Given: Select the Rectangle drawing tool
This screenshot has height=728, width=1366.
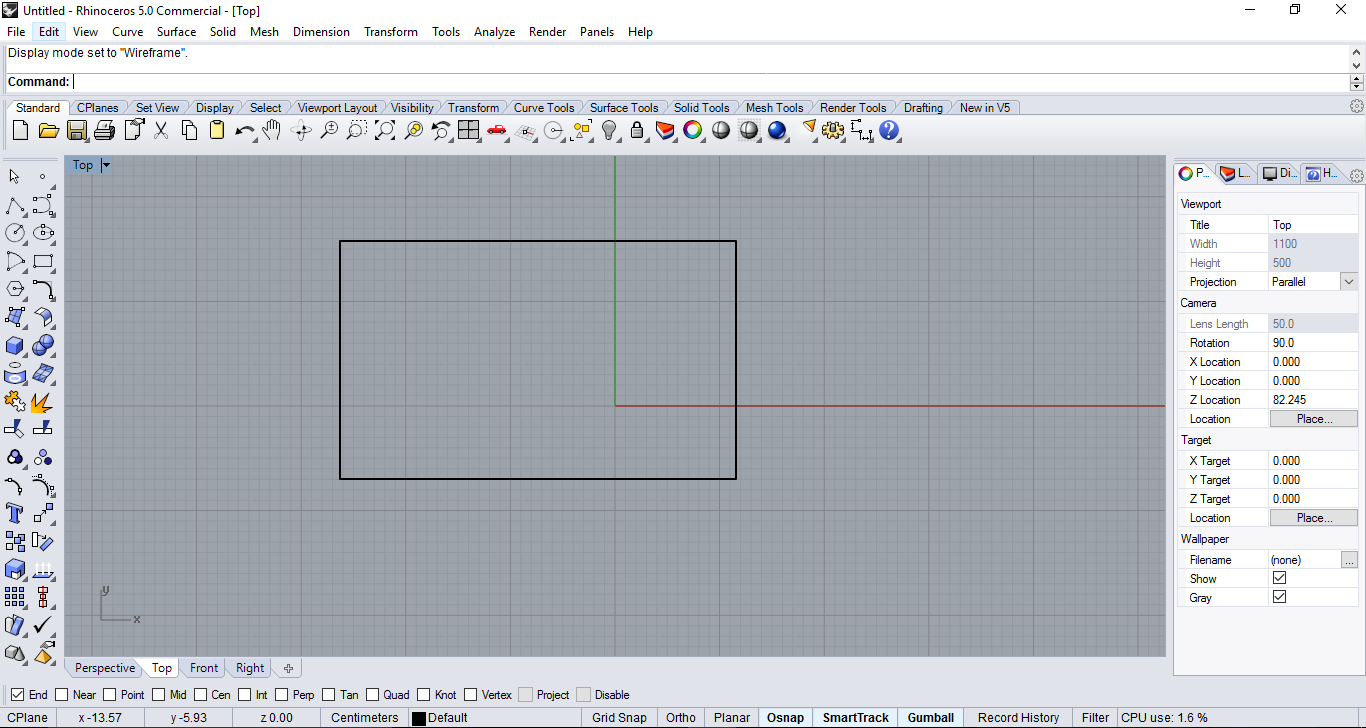Looking at the screenshot, I should [43, 262].
